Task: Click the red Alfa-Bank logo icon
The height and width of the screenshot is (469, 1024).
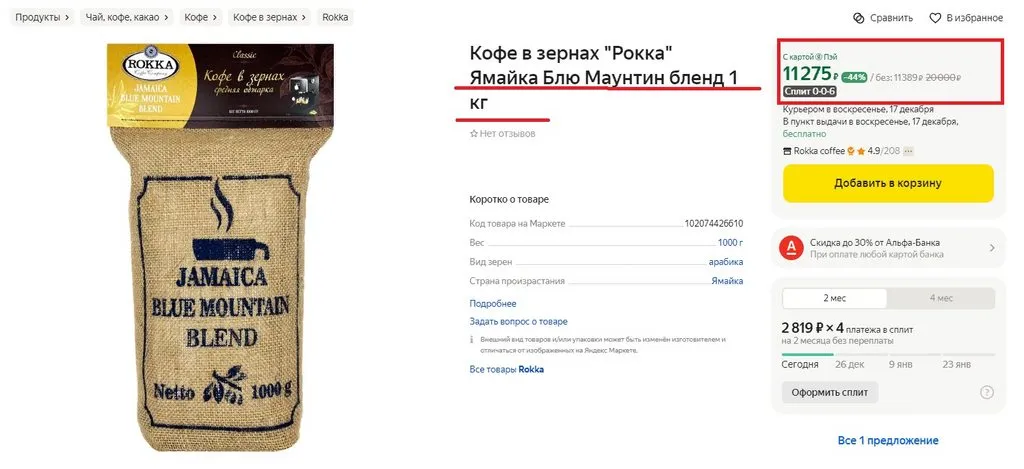Action: (790, 248)
